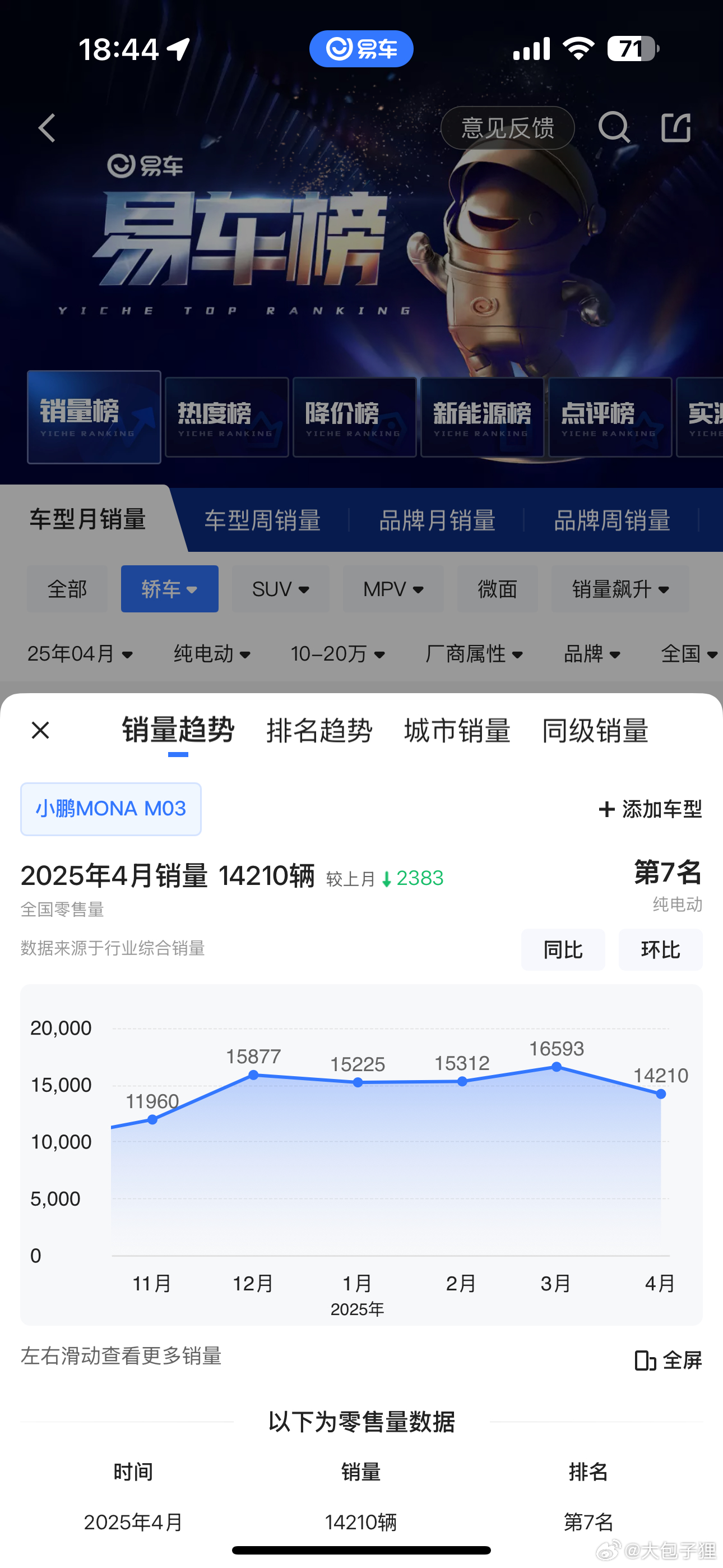Open 意见反馈 feedback button
This screenshot has height=1568, width=723.
point(508,128)
